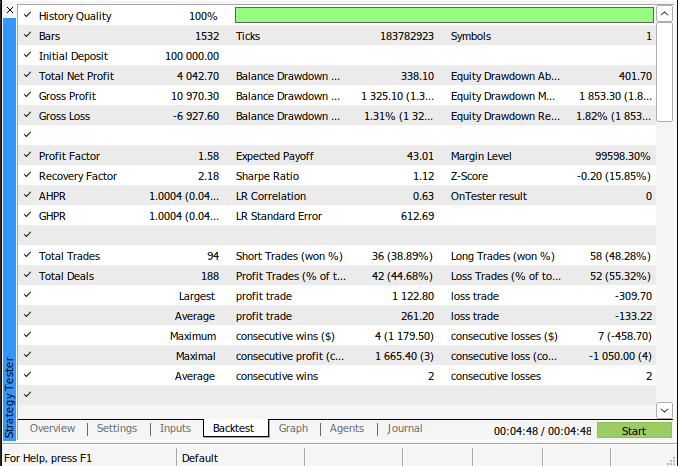Viewport: 678px width, 466px height.
Task: Click the Initial Deposit value 100 000.00
Action: tap(192, 56)
